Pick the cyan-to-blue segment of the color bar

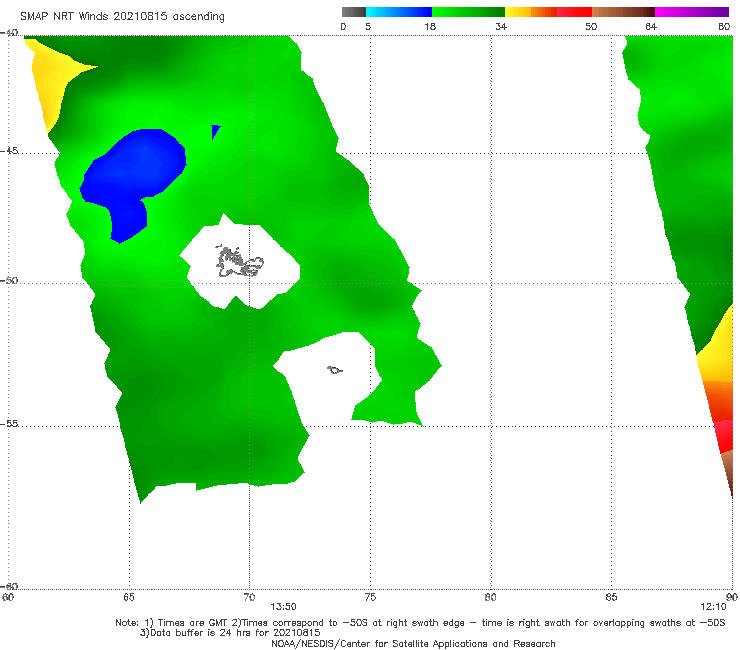point(399,12)
